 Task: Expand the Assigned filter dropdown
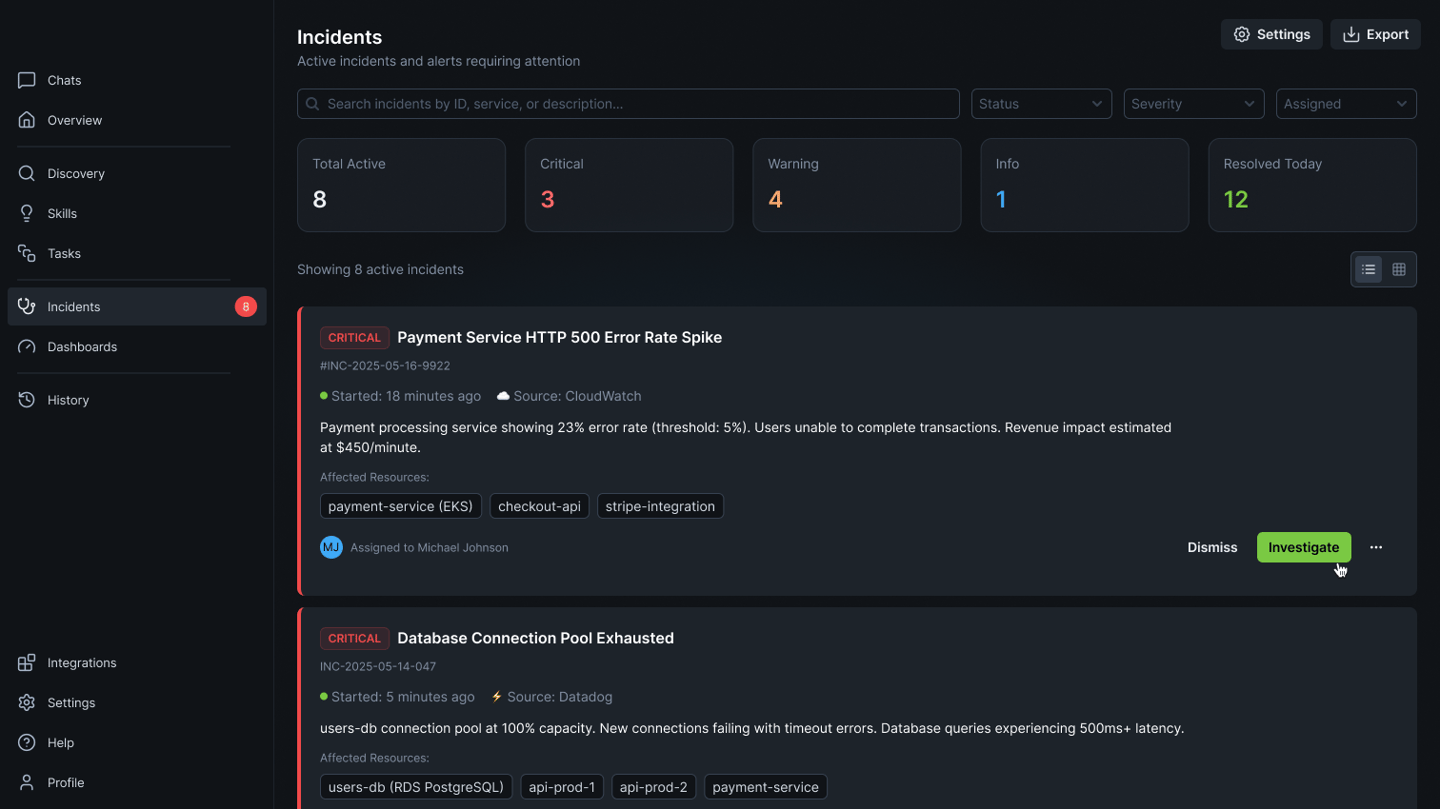click(x=1345, y=104)
